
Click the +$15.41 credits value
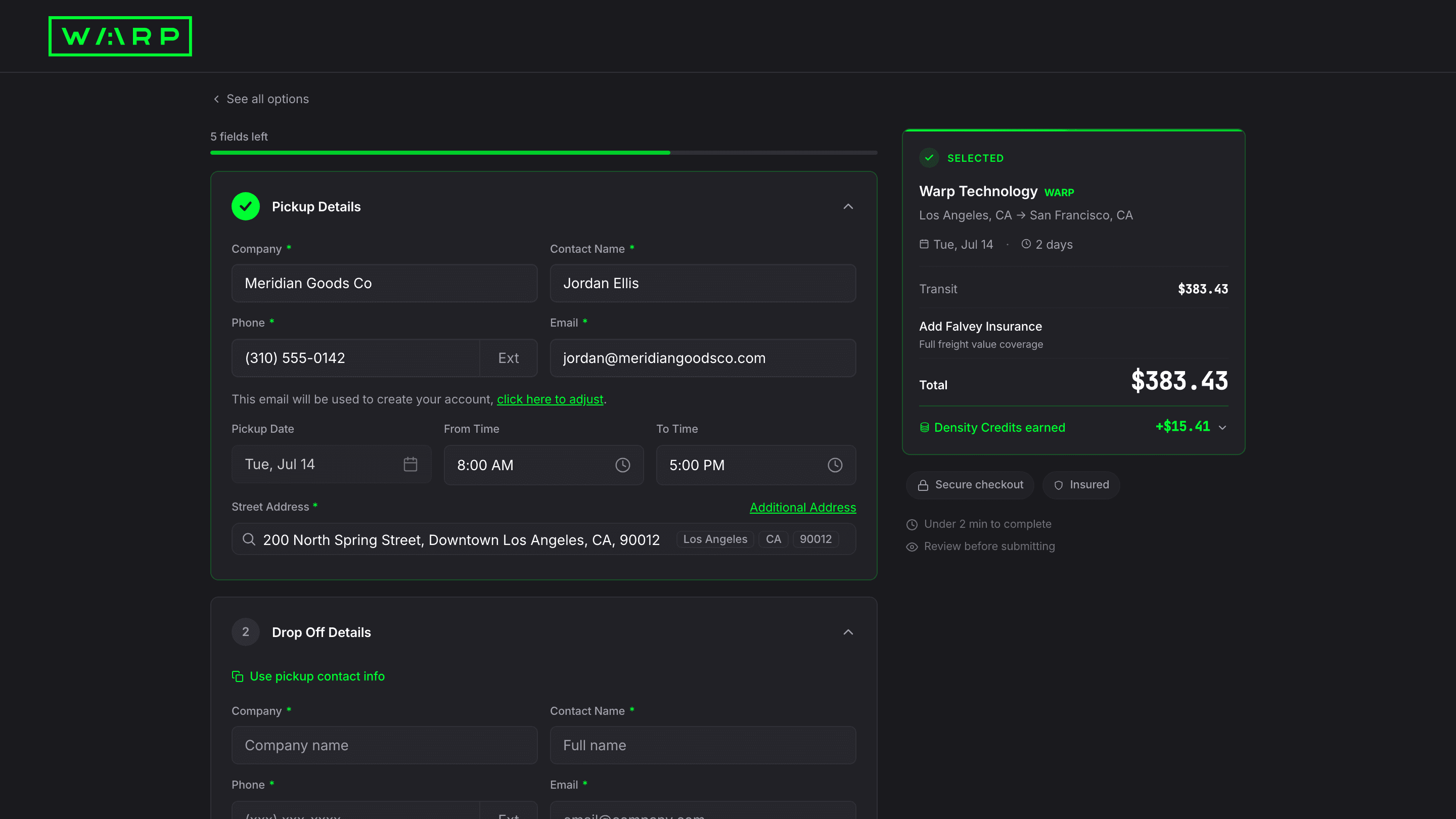1182,426
